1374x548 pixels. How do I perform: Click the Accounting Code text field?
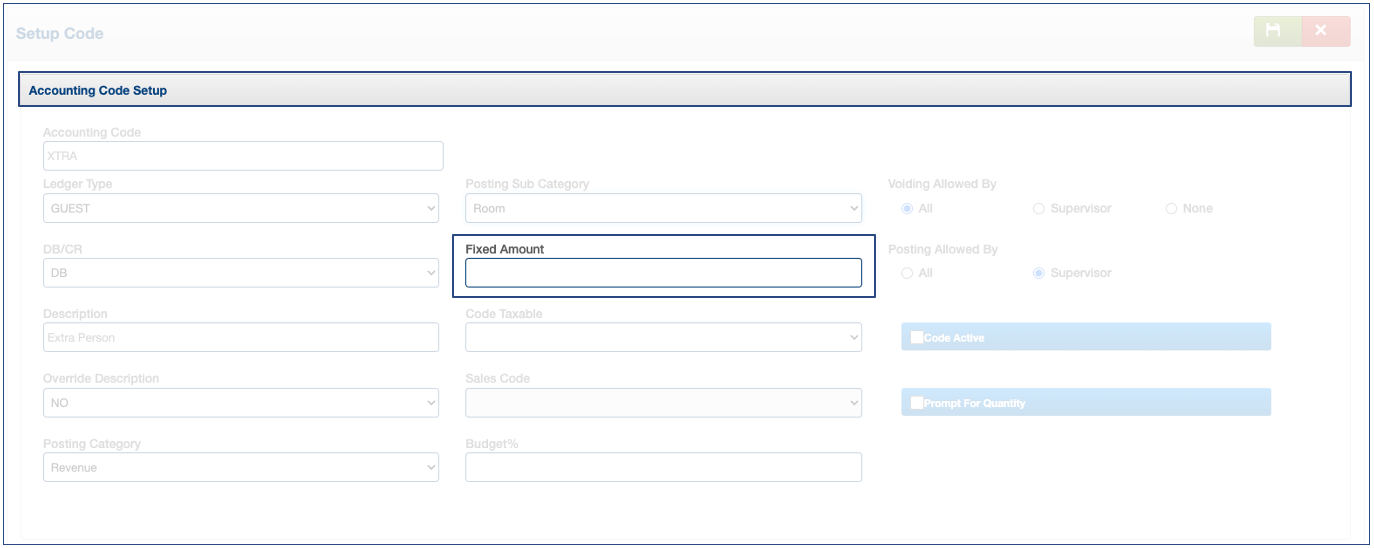click(242, 156)
